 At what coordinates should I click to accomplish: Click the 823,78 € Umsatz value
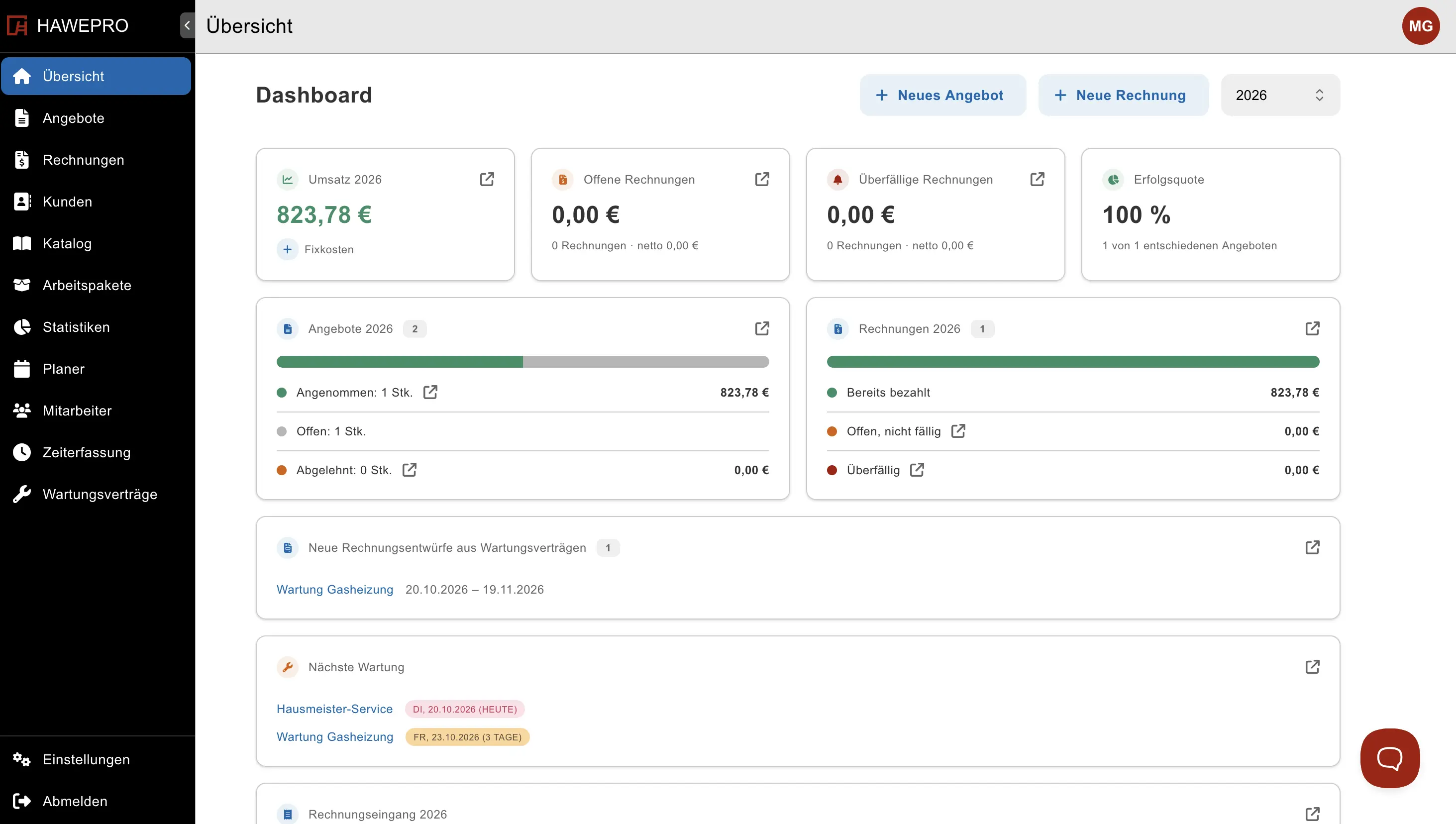(323, 215)
